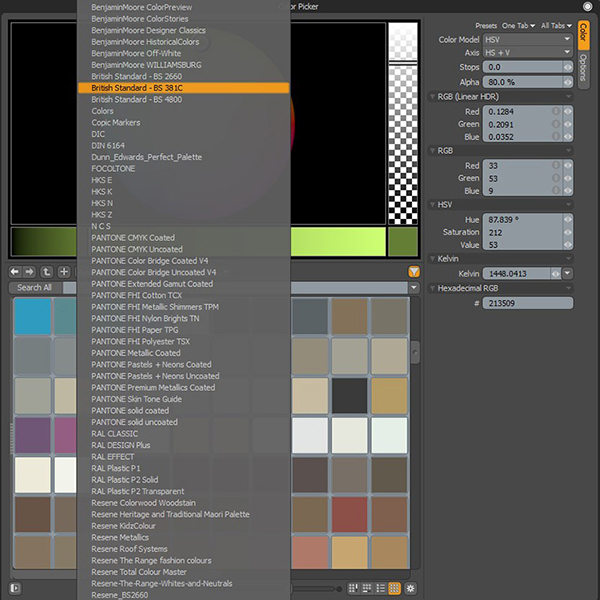Screen dimensions: 600x600
Task: Click Hue field keyframe diamond
Action: pos(567,219)
